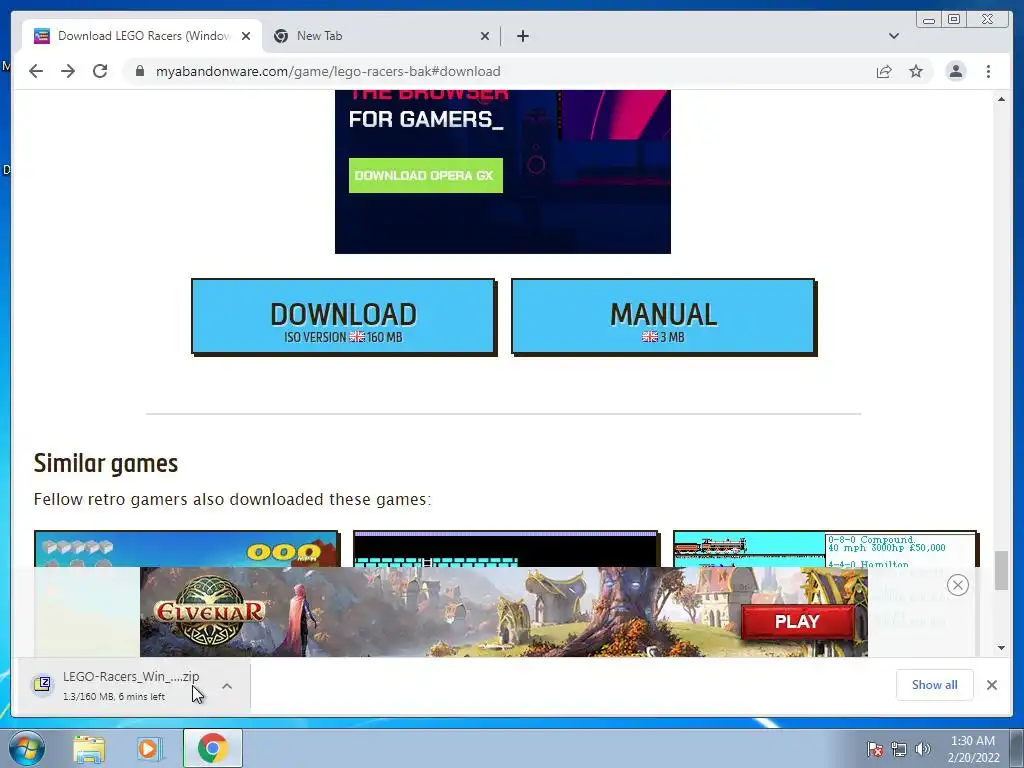Click page scrollbar up arrow
The image size is (1024, 768).
click(x=1001, y=99)
